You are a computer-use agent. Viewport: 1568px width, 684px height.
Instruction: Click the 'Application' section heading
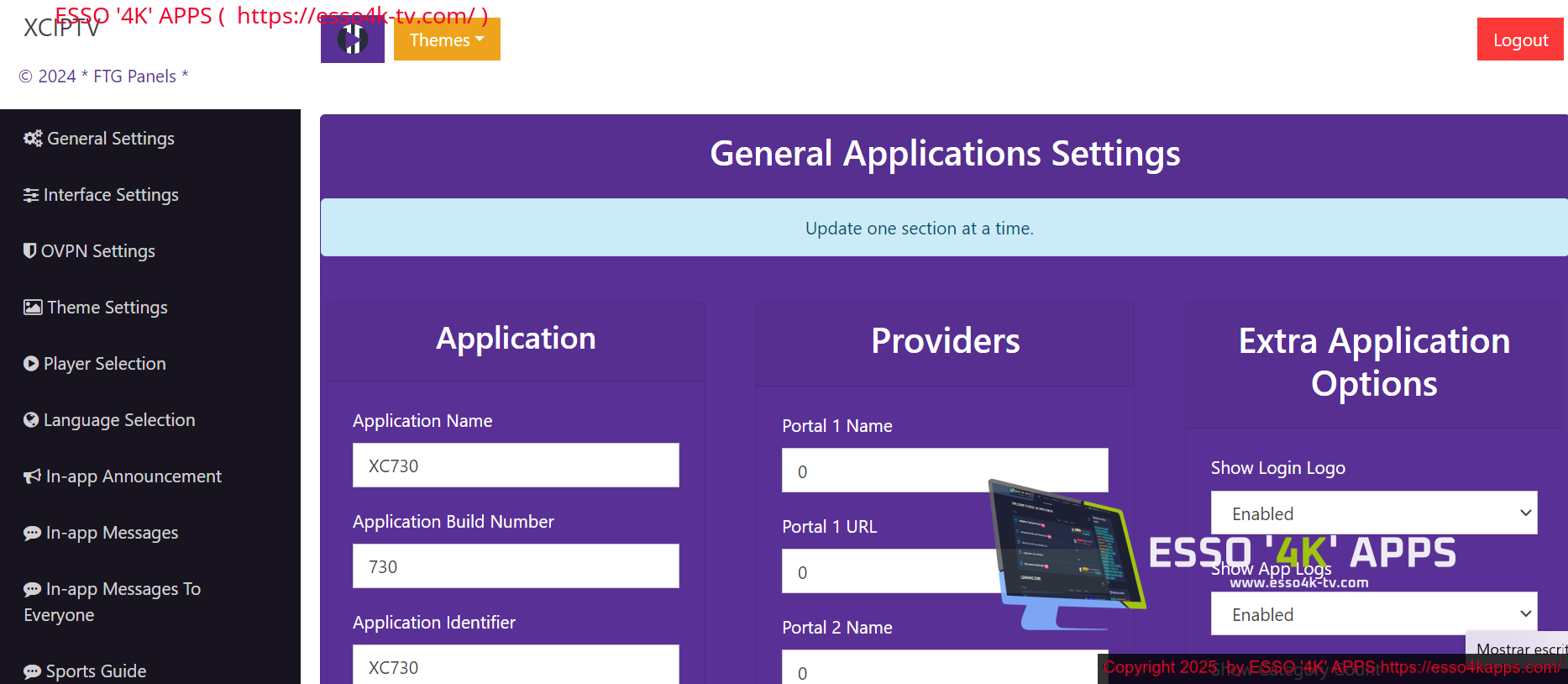coord(516,339)
